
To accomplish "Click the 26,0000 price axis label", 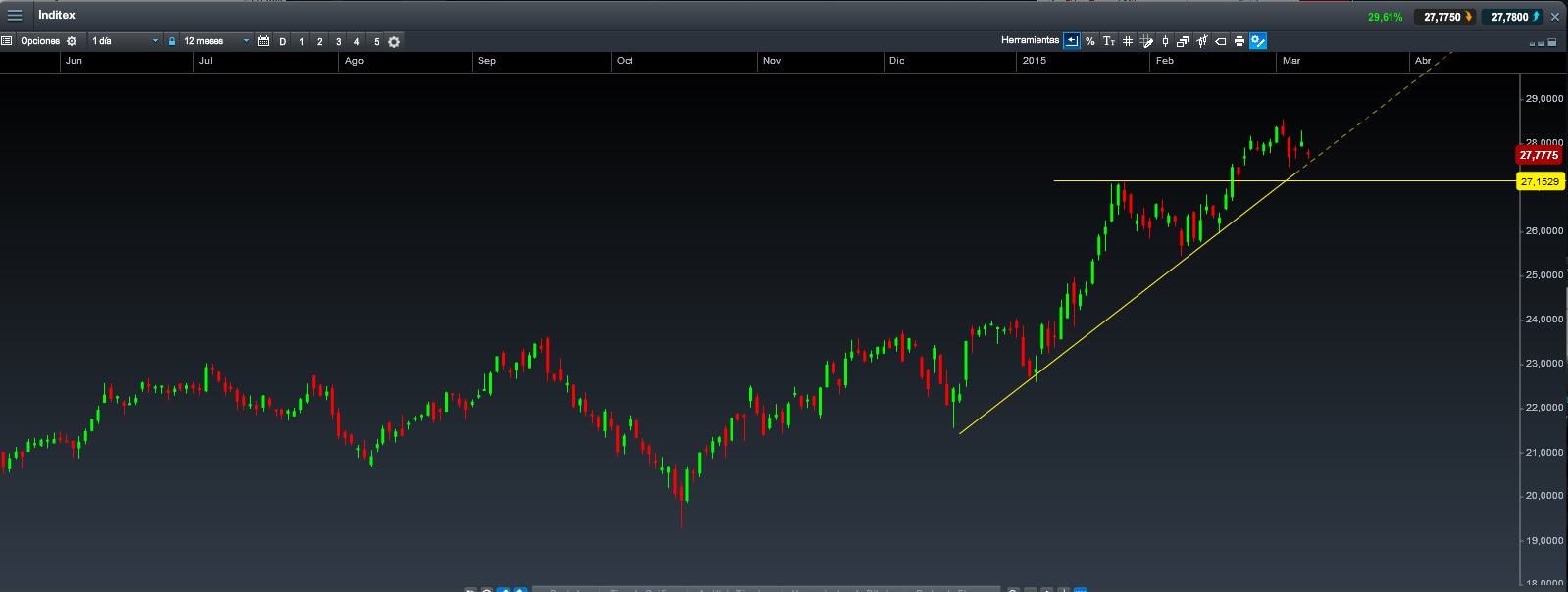I will pos(1543,231).
